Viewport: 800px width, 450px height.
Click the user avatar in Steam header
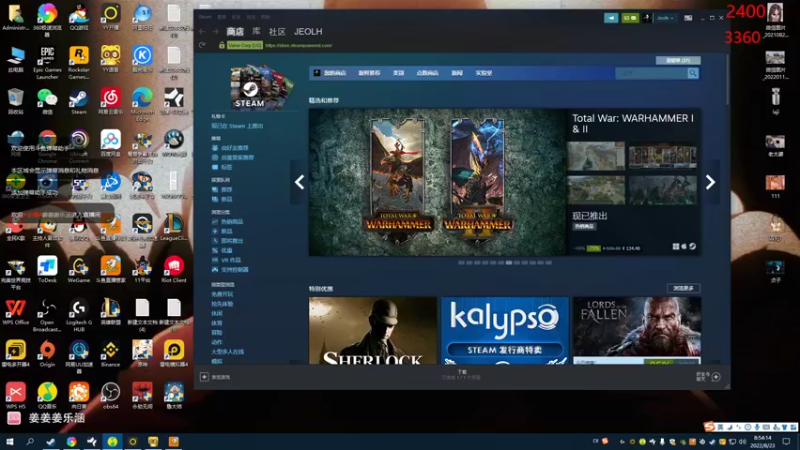tap(646, 18)
